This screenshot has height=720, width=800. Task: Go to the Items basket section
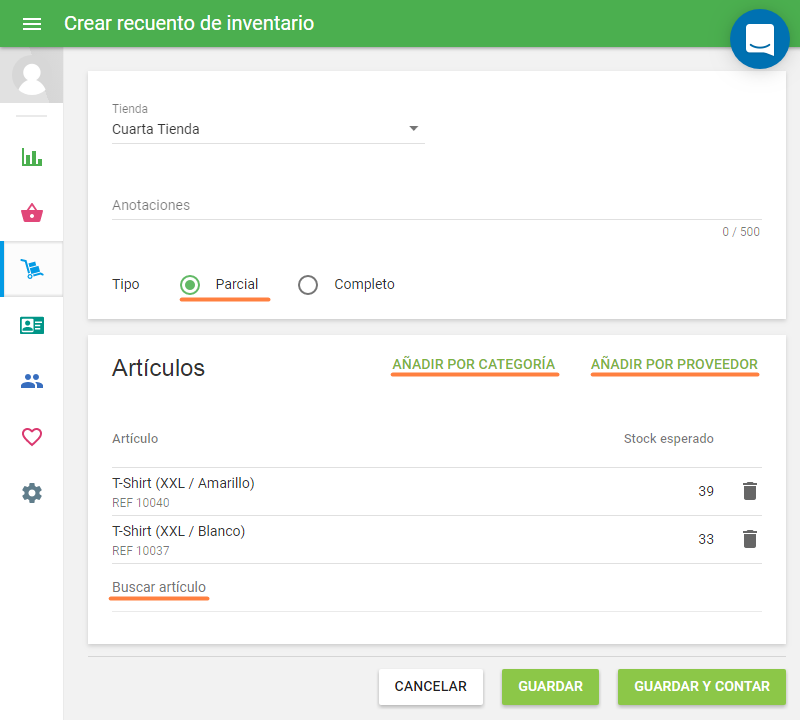pyautogui.click(x=32, y=213)
